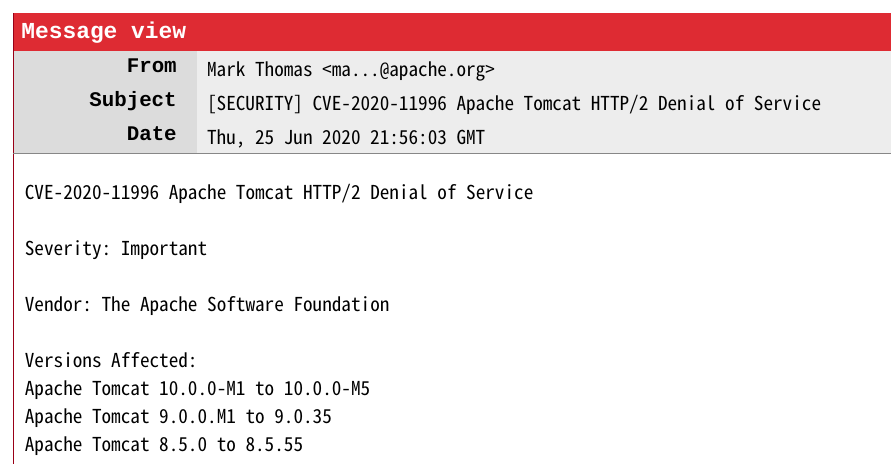Click the CVE-2020-11996 title line in the body

click(279, 193)
